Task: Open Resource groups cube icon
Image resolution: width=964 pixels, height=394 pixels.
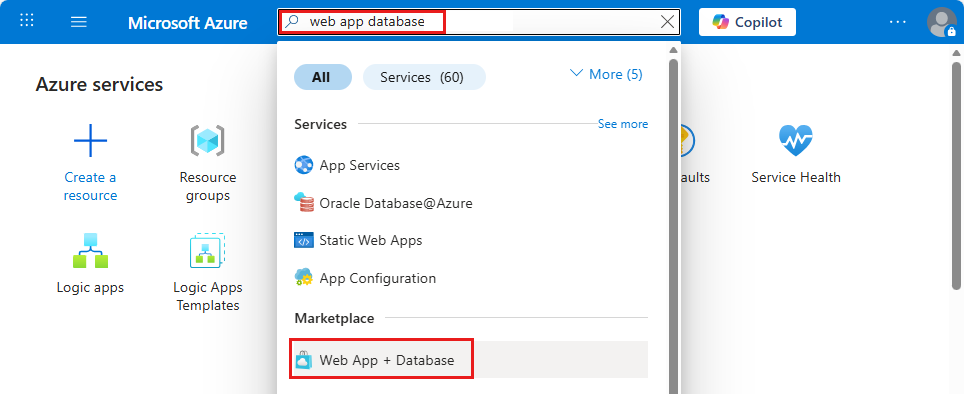Action: [x=207, y=141]
